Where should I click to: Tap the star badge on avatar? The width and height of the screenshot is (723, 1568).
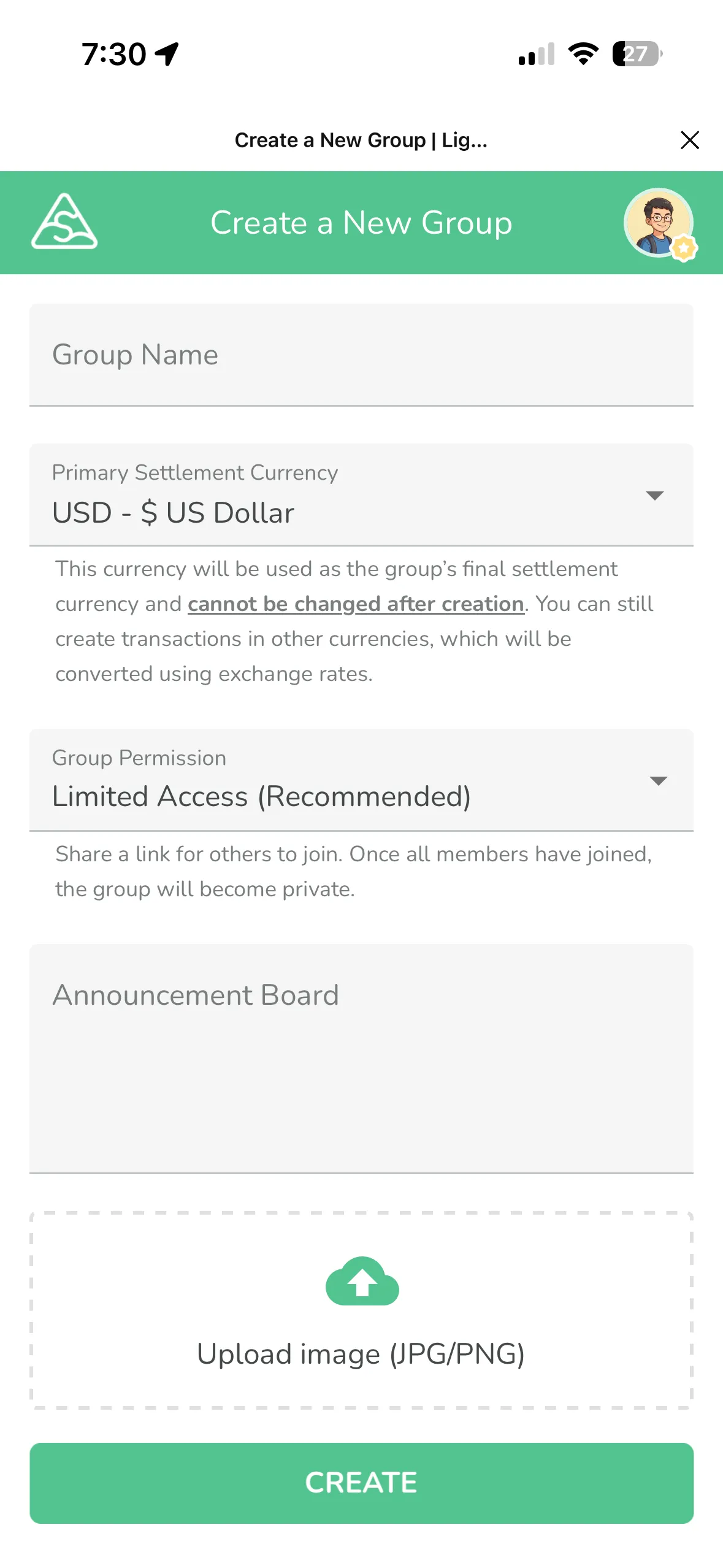coord(684,248)
